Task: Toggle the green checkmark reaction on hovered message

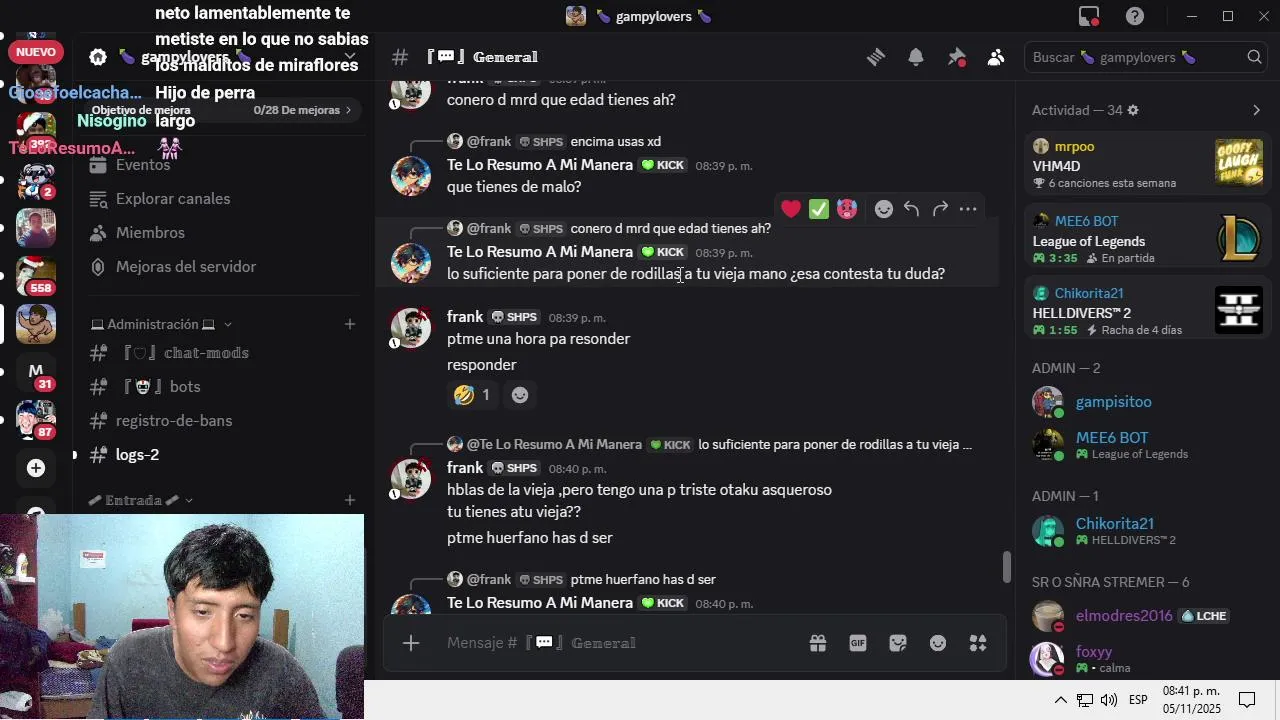Action: (x=819, y=209)
